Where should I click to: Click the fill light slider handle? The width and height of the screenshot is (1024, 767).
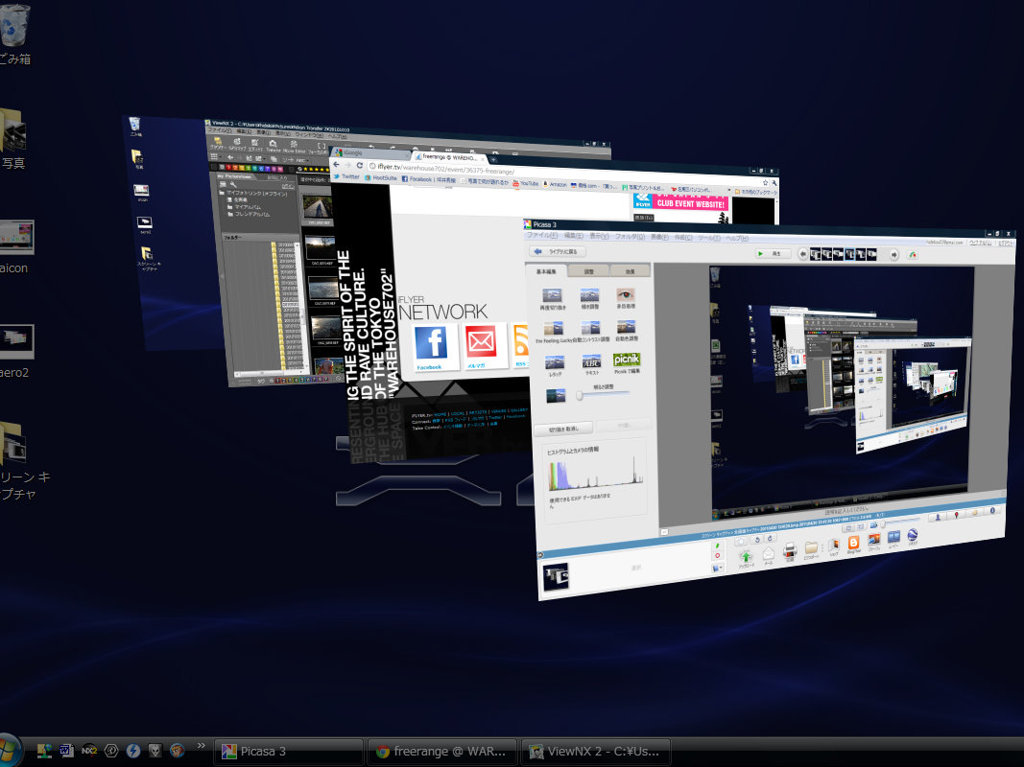pos(579,396)
